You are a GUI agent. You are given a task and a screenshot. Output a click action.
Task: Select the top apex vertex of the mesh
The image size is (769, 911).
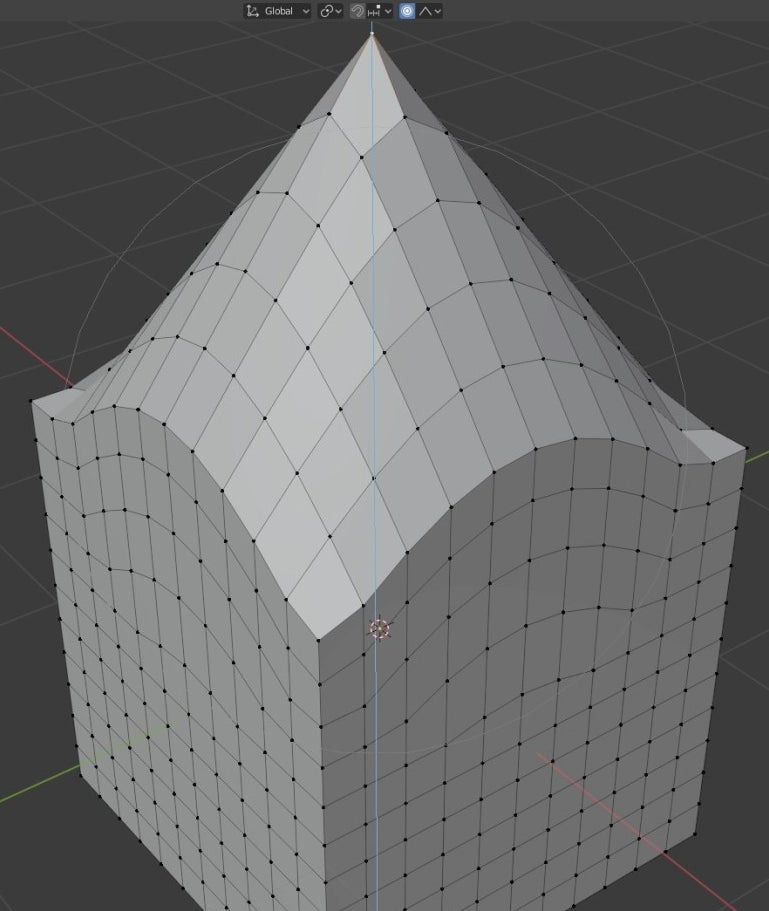(x=372, y=34)
